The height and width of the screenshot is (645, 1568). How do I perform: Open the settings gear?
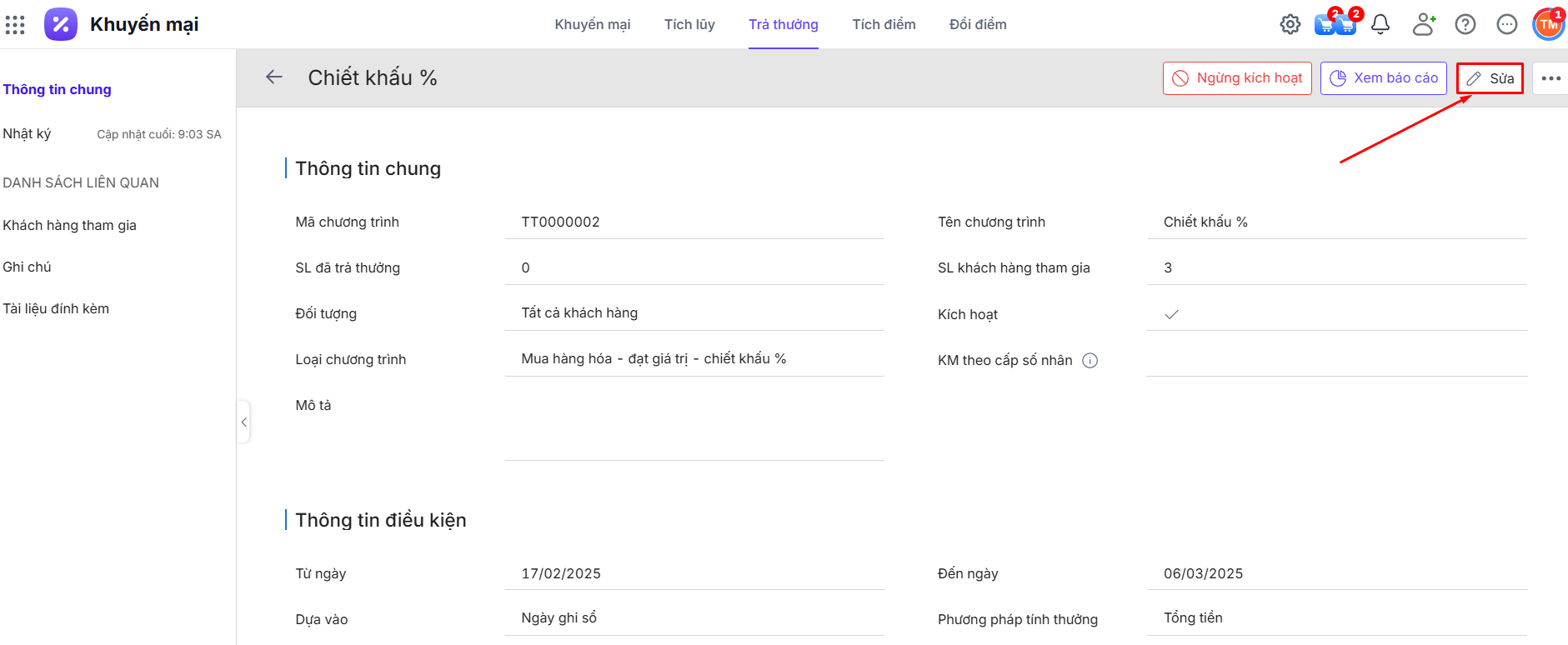click(x=1290, y=25)
